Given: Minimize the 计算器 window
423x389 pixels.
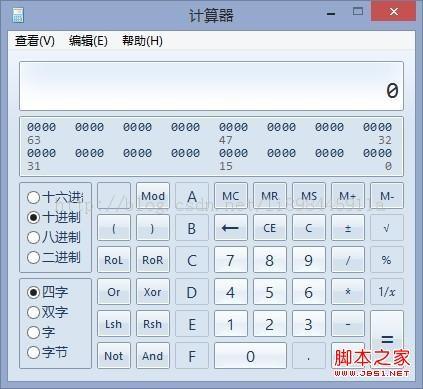Looking at the screenshot, I should point(331,13).
